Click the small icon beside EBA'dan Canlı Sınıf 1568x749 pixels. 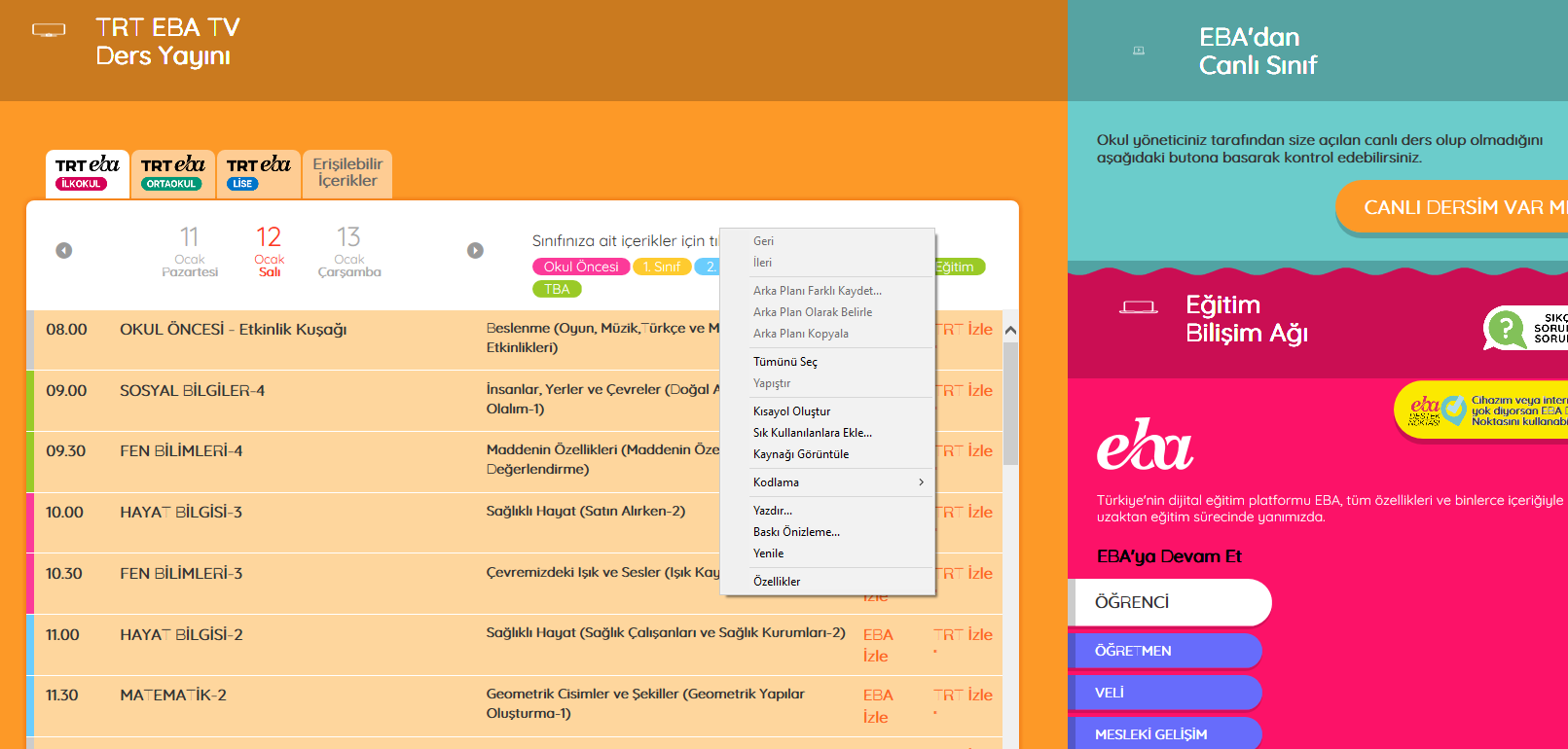point(1139,51)
